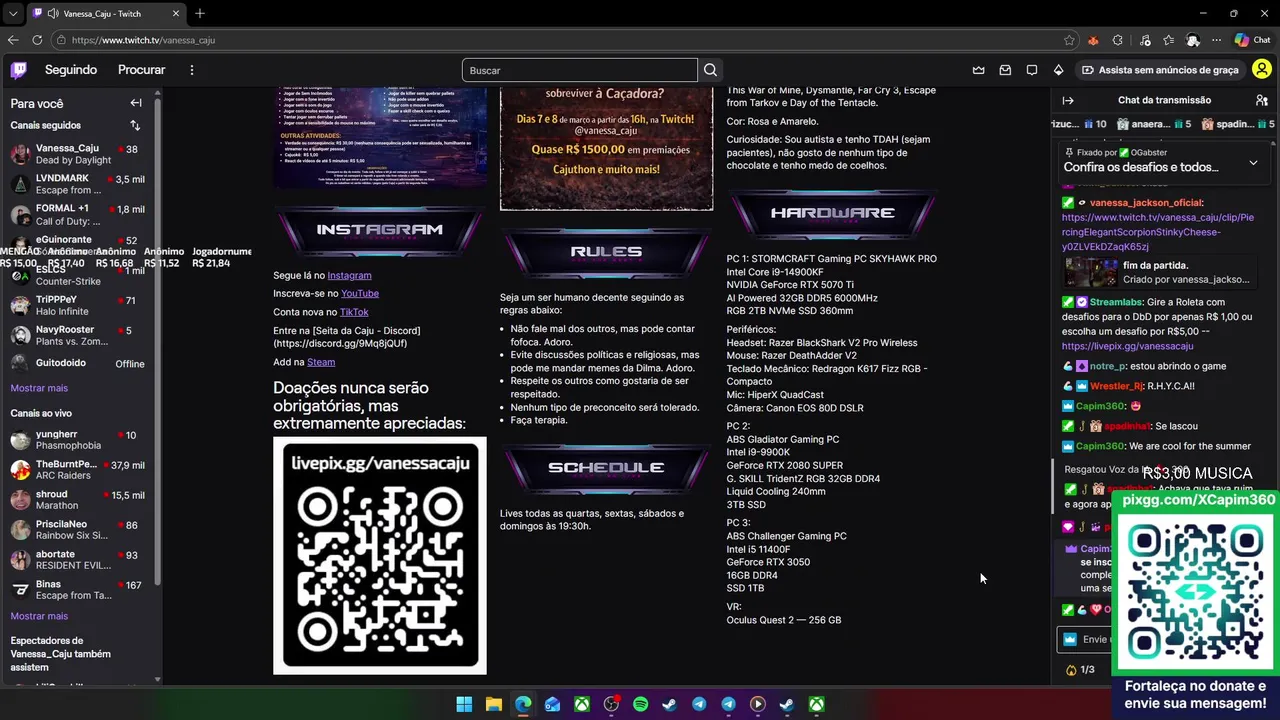Open shroud Marathon channel
1280x720 pixels.
coord(78,500)
